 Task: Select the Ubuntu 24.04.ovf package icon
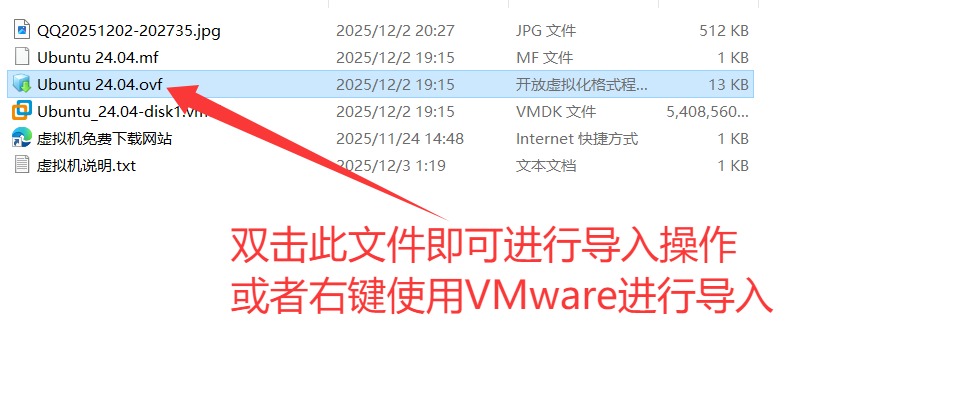tap(22, 84)
